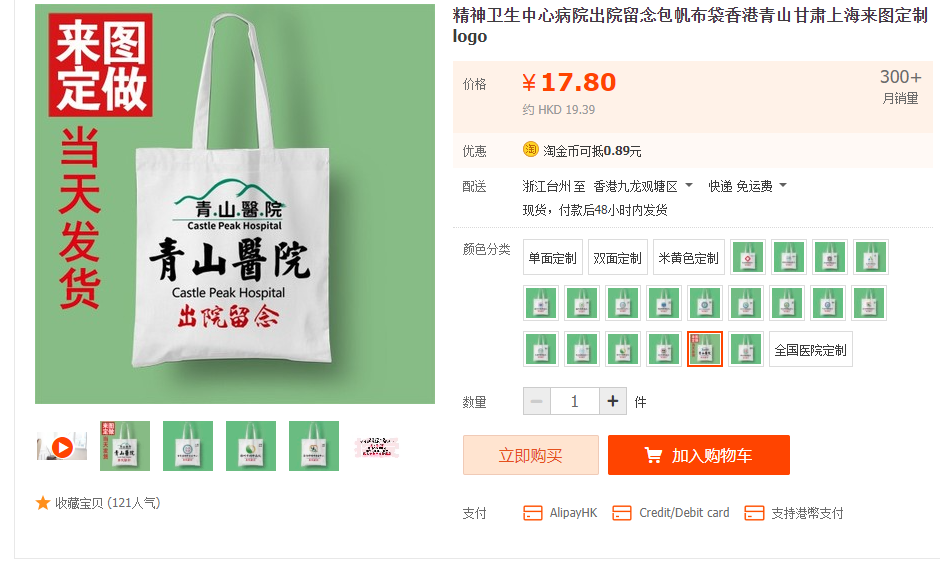Select the 米黄色定制 option
The height and width of the screenshot is (562, 940).
pyautogui.click(x=689, y=258)
